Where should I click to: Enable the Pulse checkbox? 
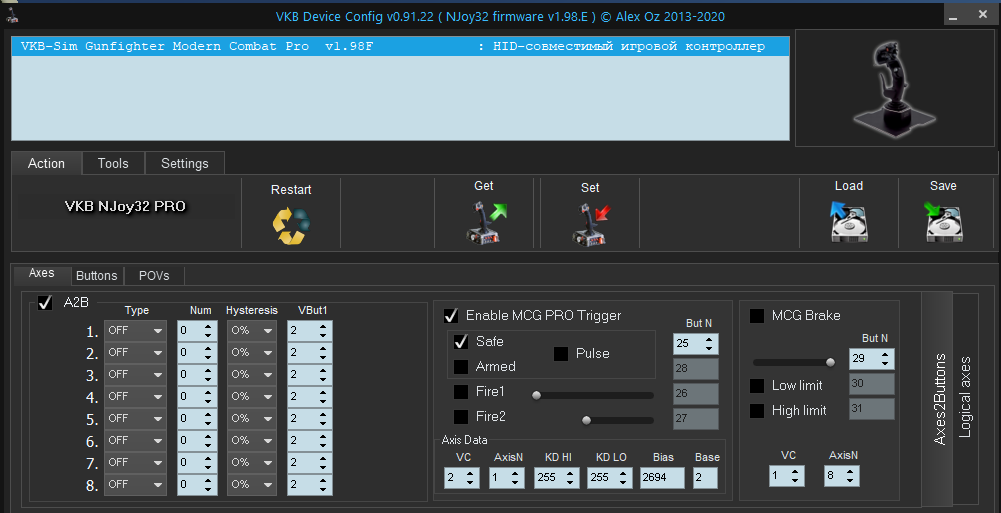tap(561, 354)
